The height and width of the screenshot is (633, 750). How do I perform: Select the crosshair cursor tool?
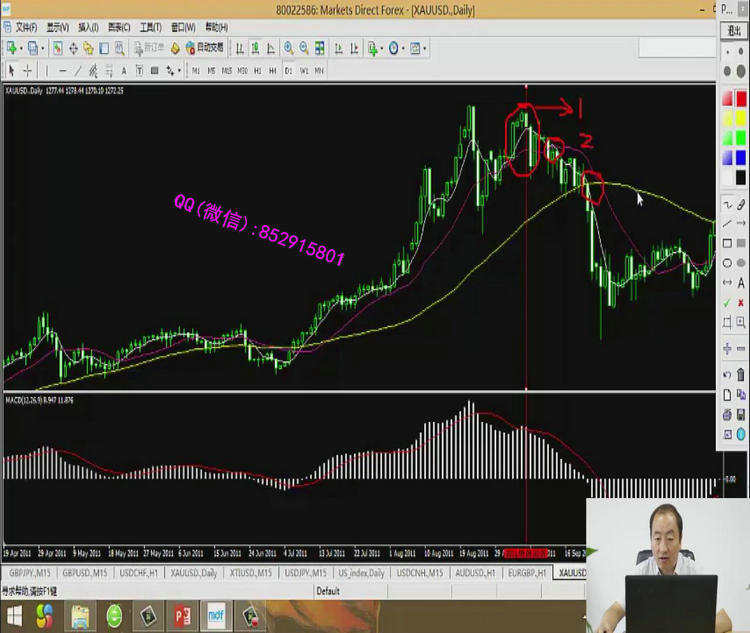tap(27, 70)
